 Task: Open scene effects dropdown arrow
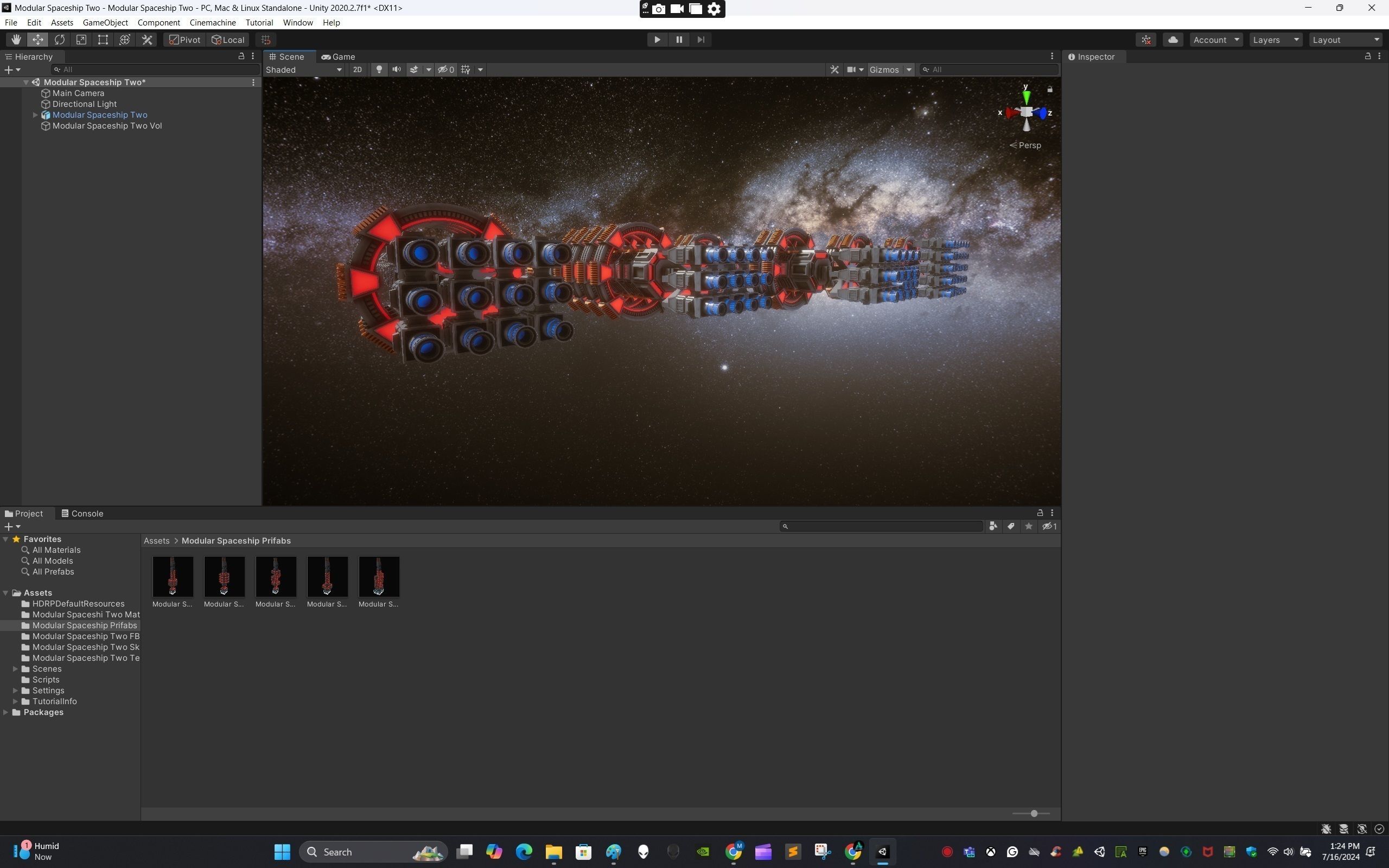pos(428,69)
